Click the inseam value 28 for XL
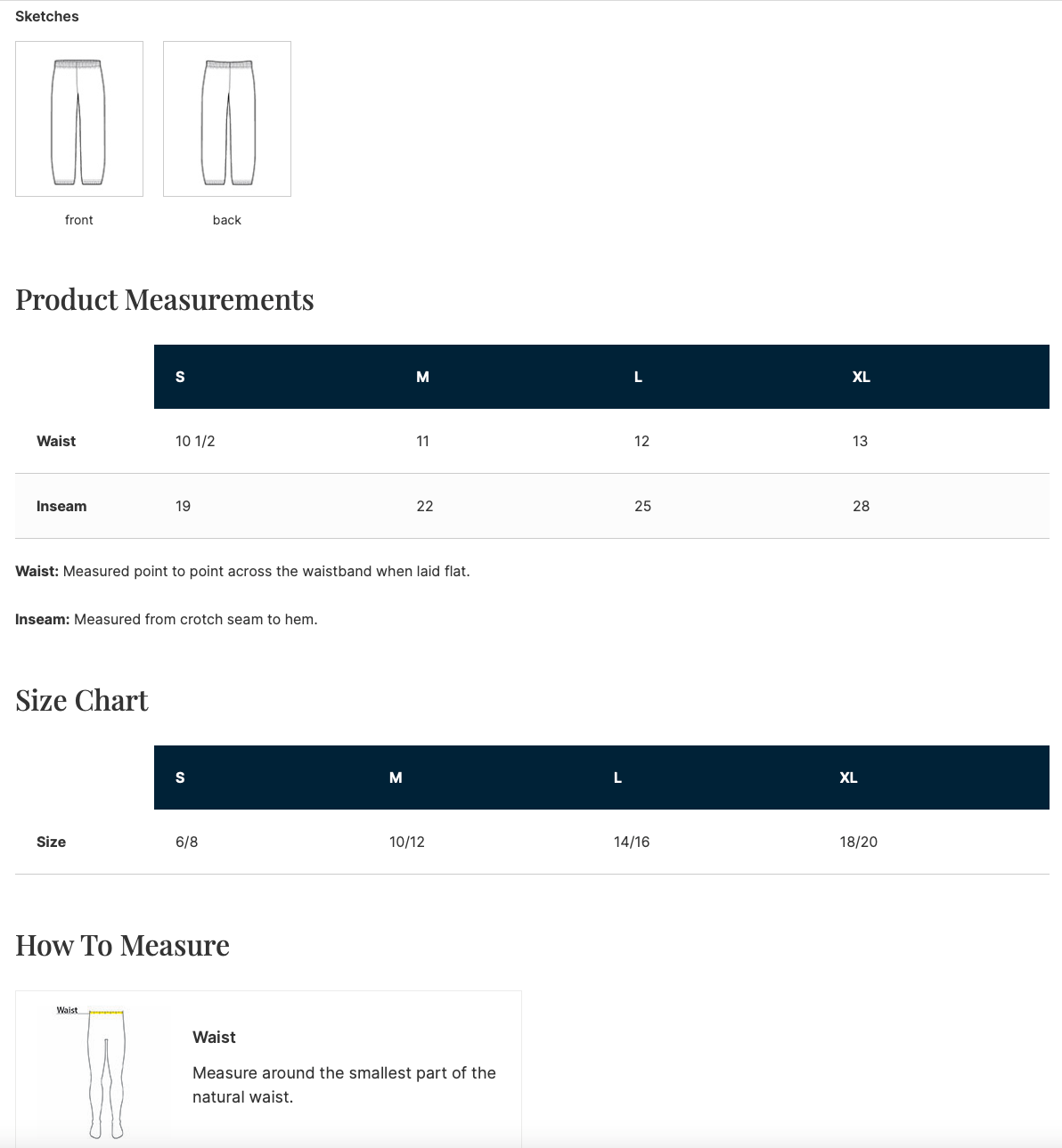Image resolution: width=1062 pixels, height=1148 pixels. [861, 506]
